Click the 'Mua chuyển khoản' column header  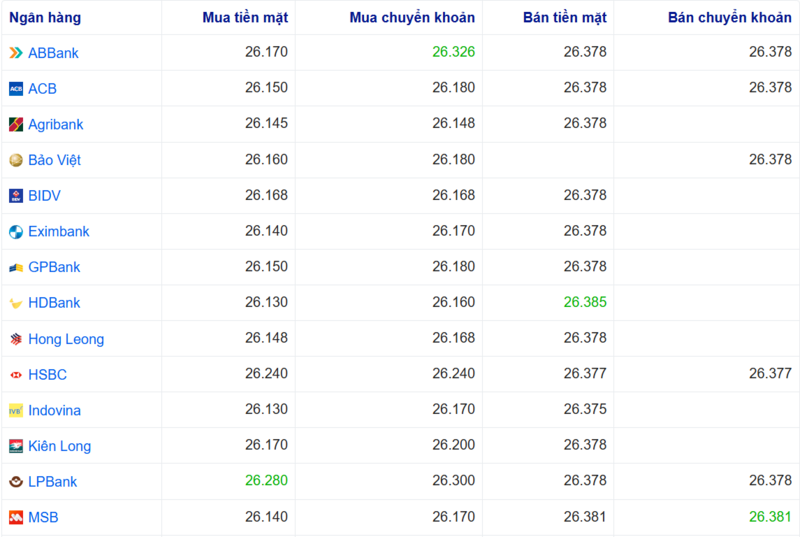[412, 18]
